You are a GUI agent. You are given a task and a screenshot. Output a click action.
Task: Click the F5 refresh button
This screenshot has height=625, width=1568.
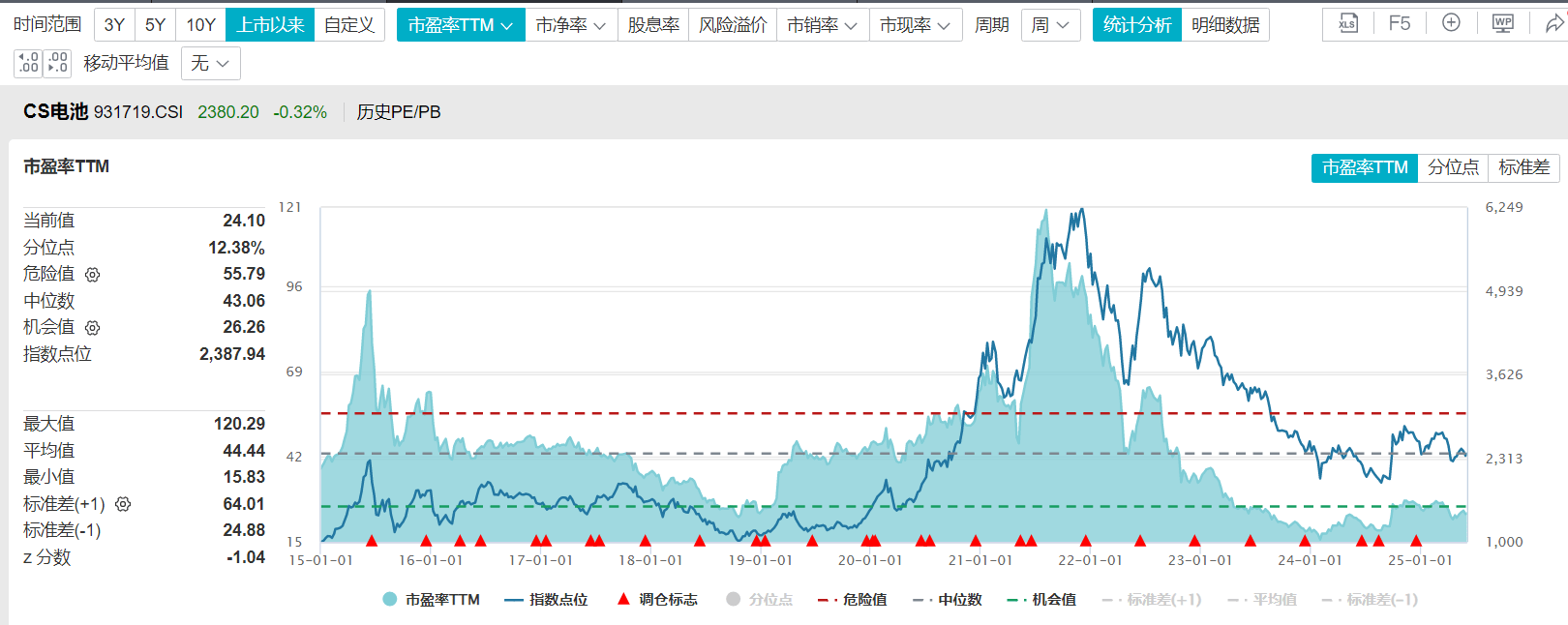(x=1399, y=24)
